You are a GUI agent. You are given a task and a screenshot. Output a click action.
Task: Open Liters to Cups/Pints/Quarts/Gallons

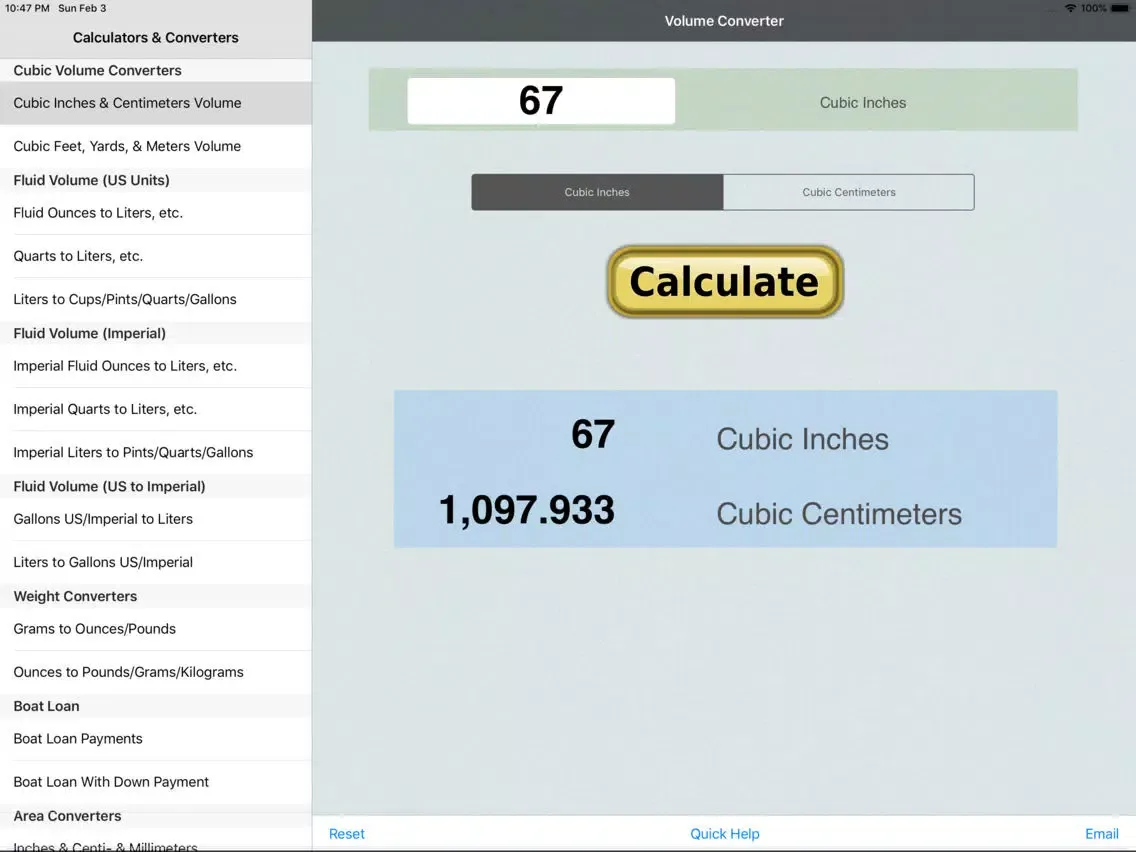click(x=156, y=299)
